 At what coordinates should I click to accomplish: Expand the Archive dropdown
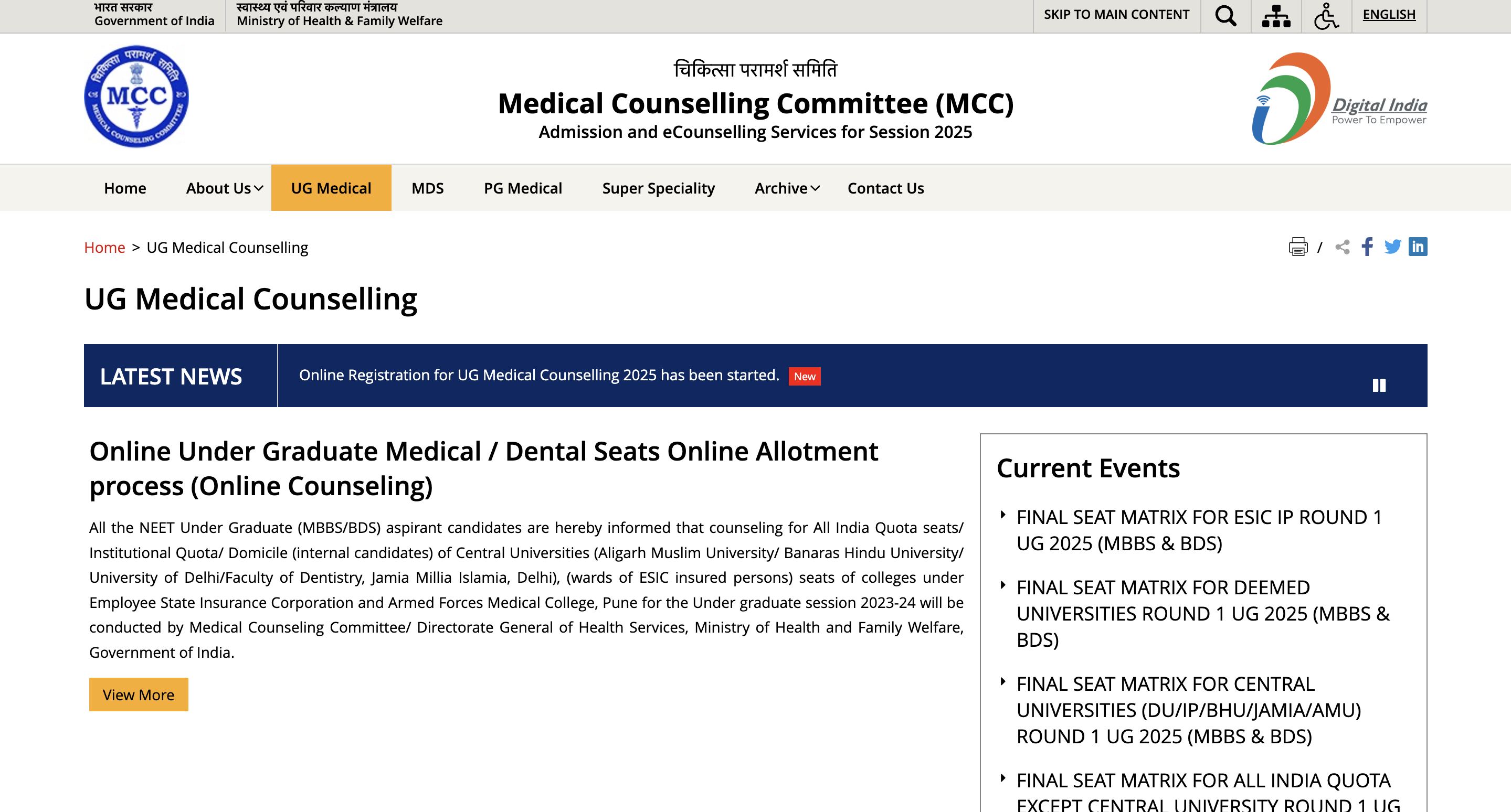786,188
